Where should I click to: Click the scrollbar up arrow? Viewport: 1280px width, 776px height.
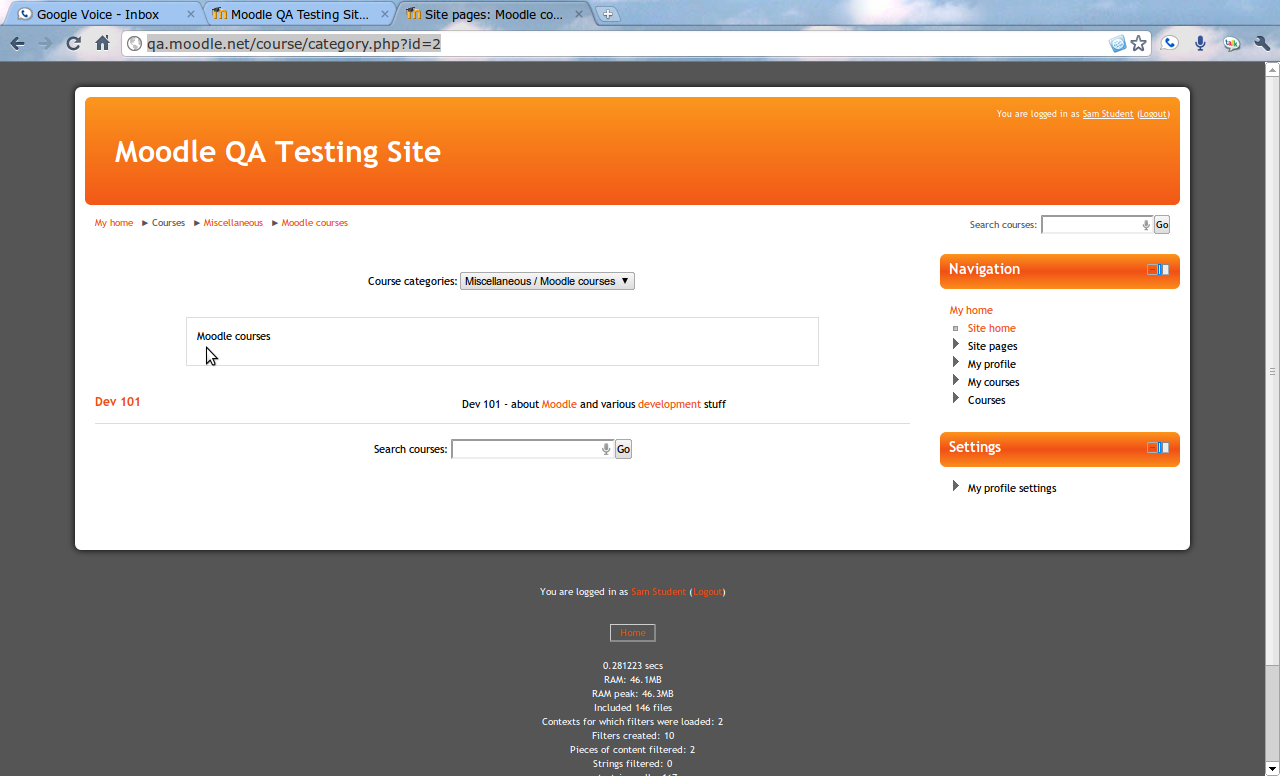1272,70
